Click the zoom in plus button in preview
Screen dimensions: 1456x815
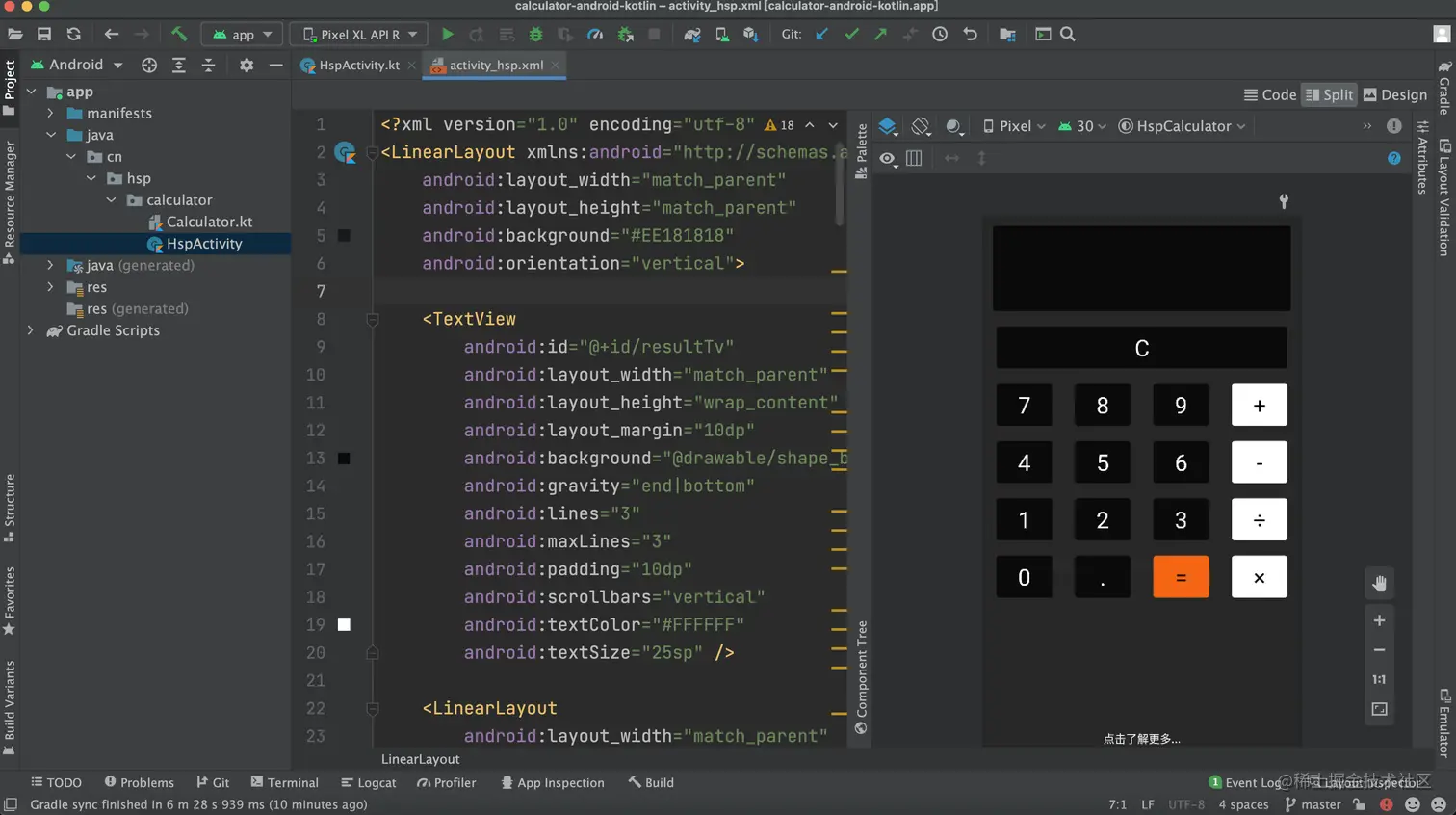coord(1379,620)
